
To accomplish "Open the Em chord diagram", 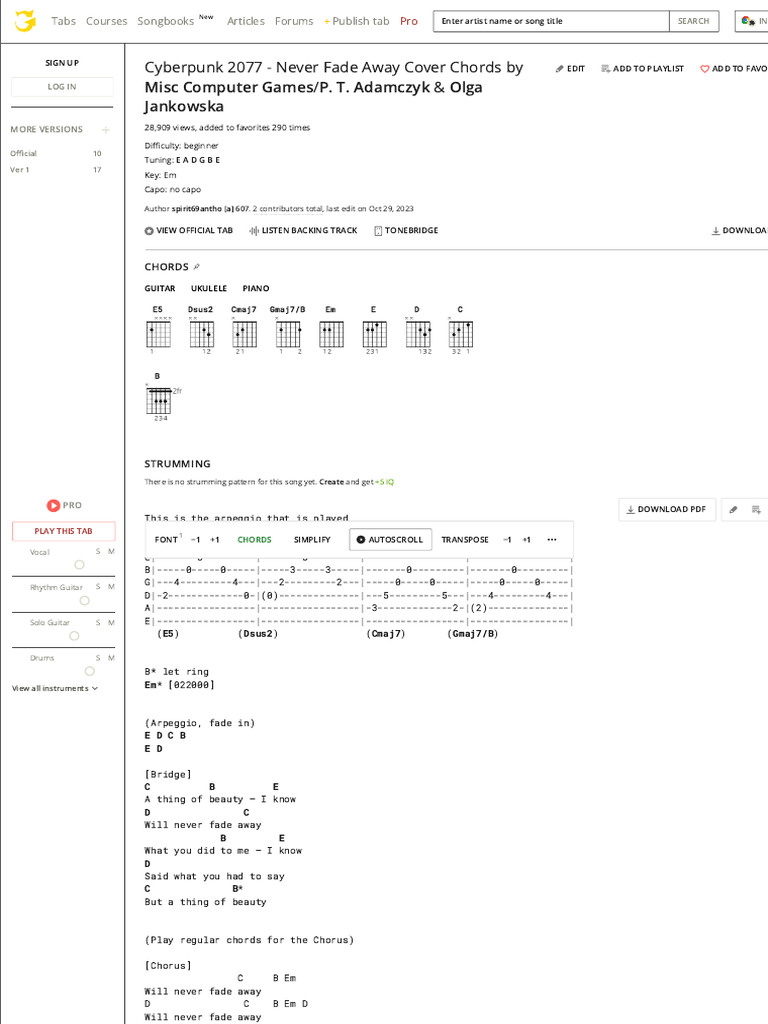I will (331, 330).
